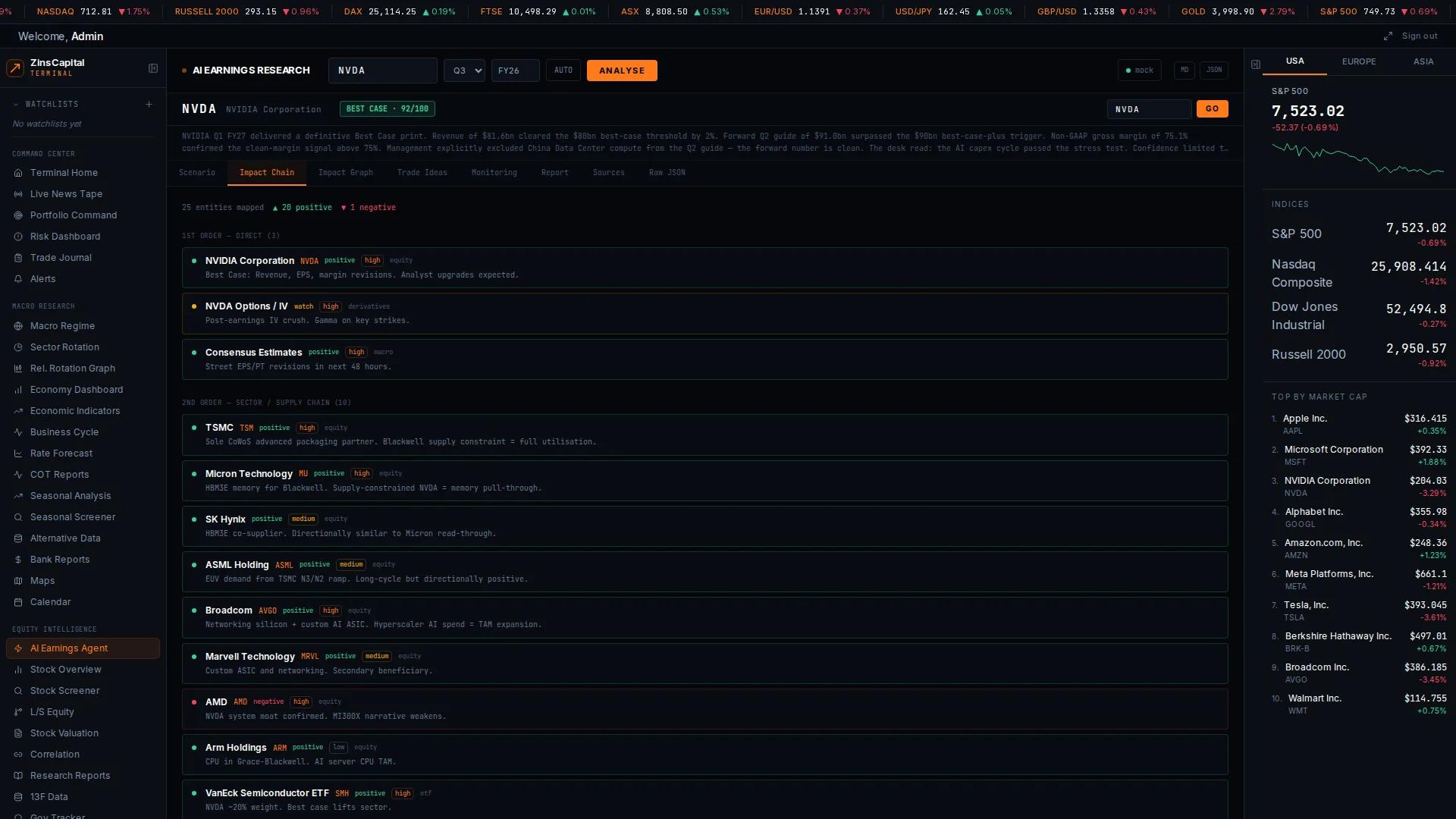Click the S&P 500 sparkline chart
Image resolution: width=1456 pixels, height=819 pixels.
point(1358,158)
